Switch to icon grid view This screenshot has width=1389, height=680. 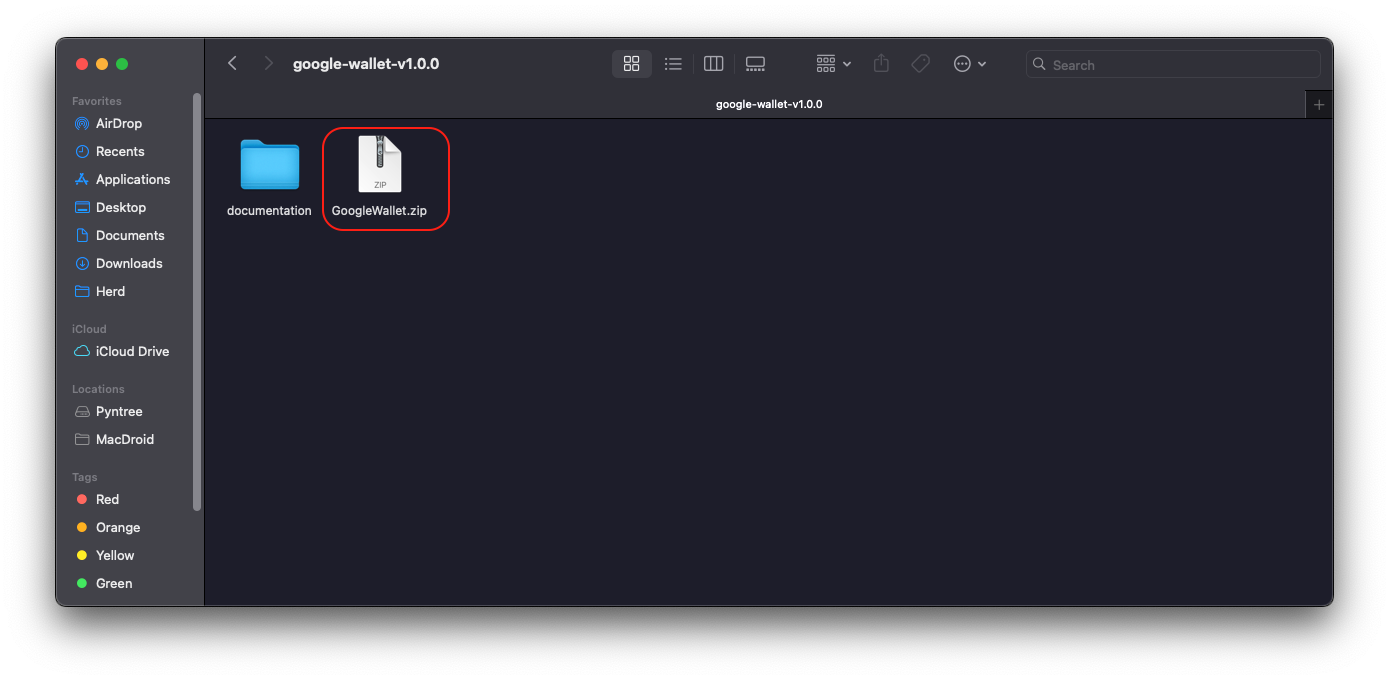[631, 64]
